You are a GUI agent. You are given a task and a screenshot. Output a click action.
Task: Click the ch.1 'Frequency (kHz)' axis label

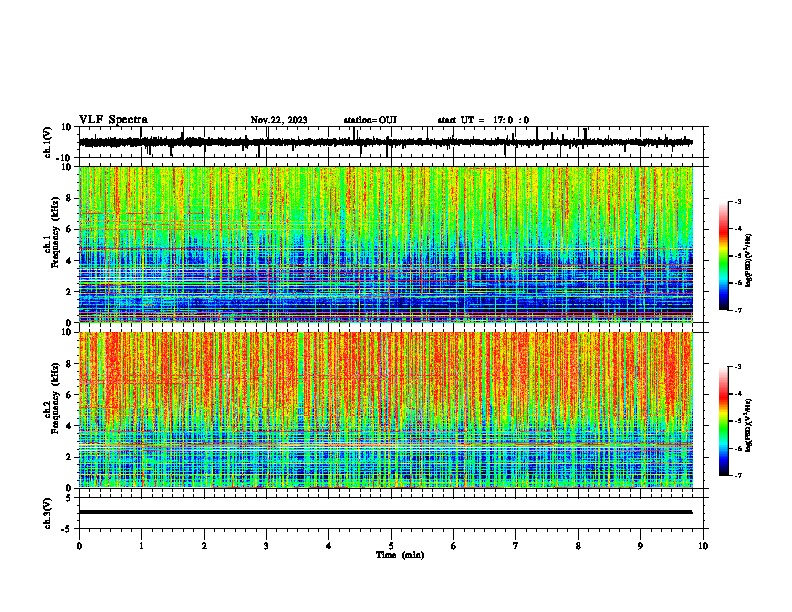(56, 232)
